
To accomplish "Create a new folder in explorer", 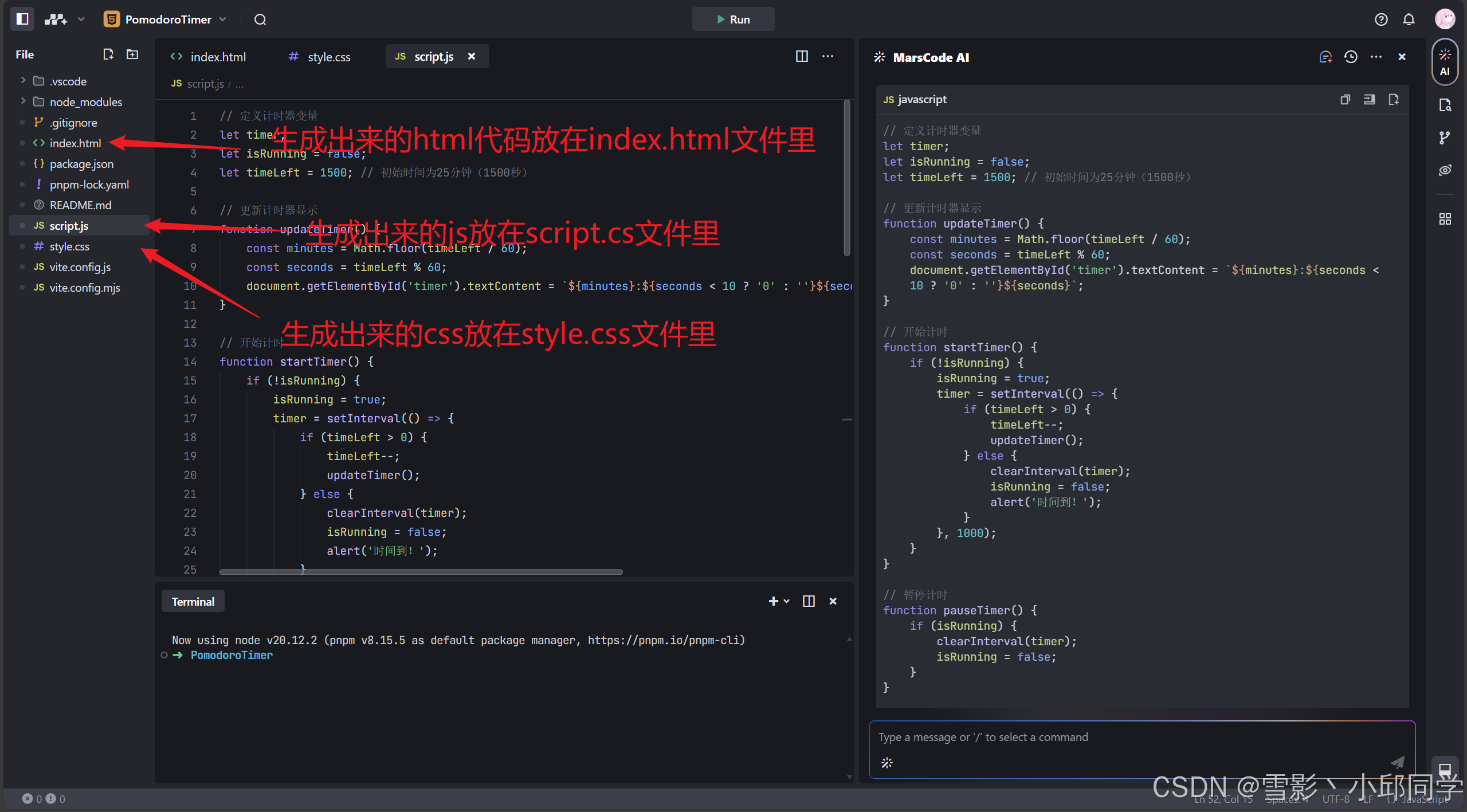I will click(x=132, y=54).
